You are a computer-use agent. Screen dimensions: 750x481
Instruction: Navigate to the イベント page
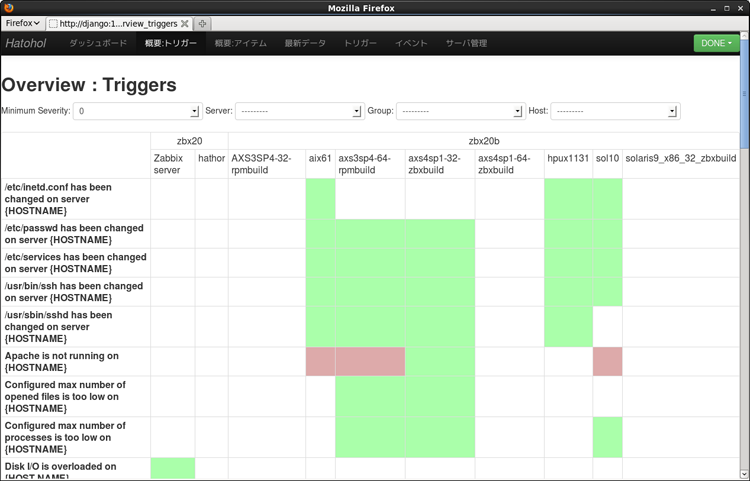point(411,44)
